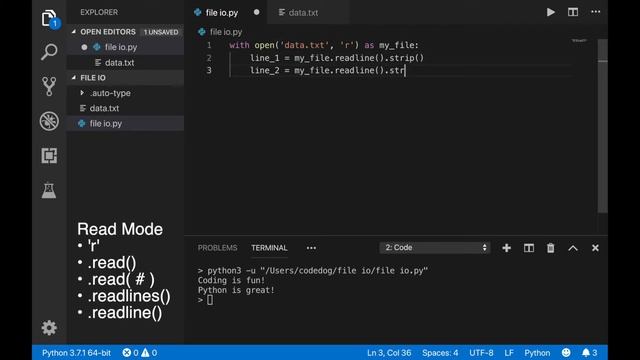
Task: Click the terminal prompt input
Action: (210, 300)
